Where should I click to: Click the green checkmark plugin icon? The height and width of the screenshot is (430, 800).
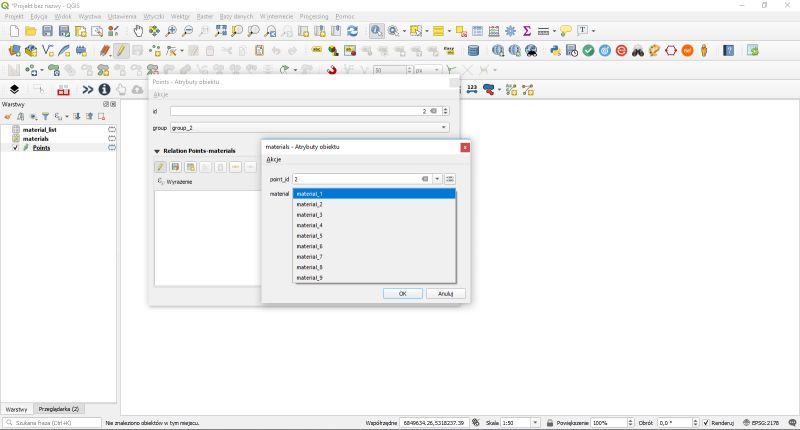[x=588, y=50]
